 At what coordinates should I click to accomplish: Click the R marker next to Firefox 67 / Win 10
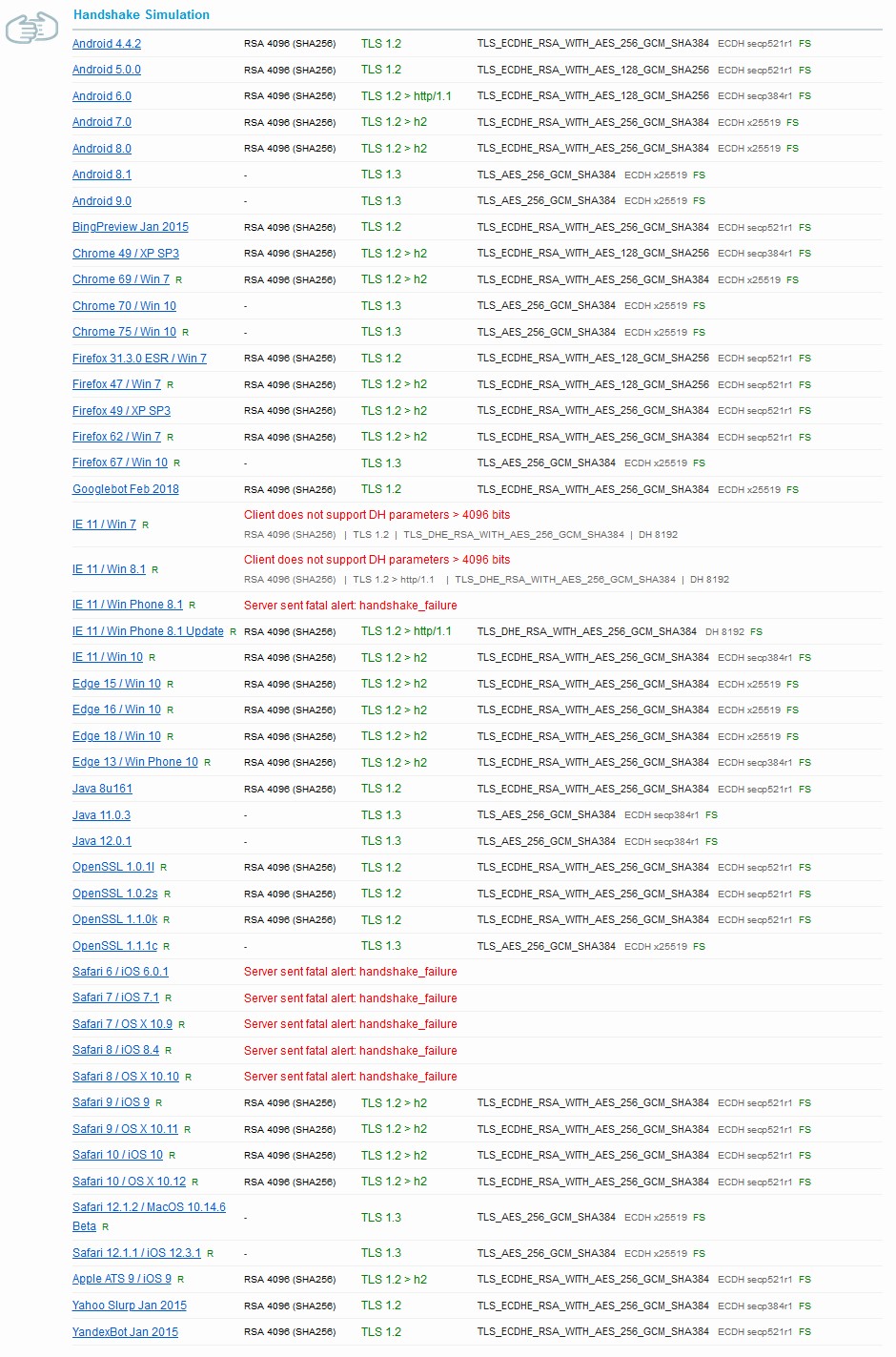point(176,463)
